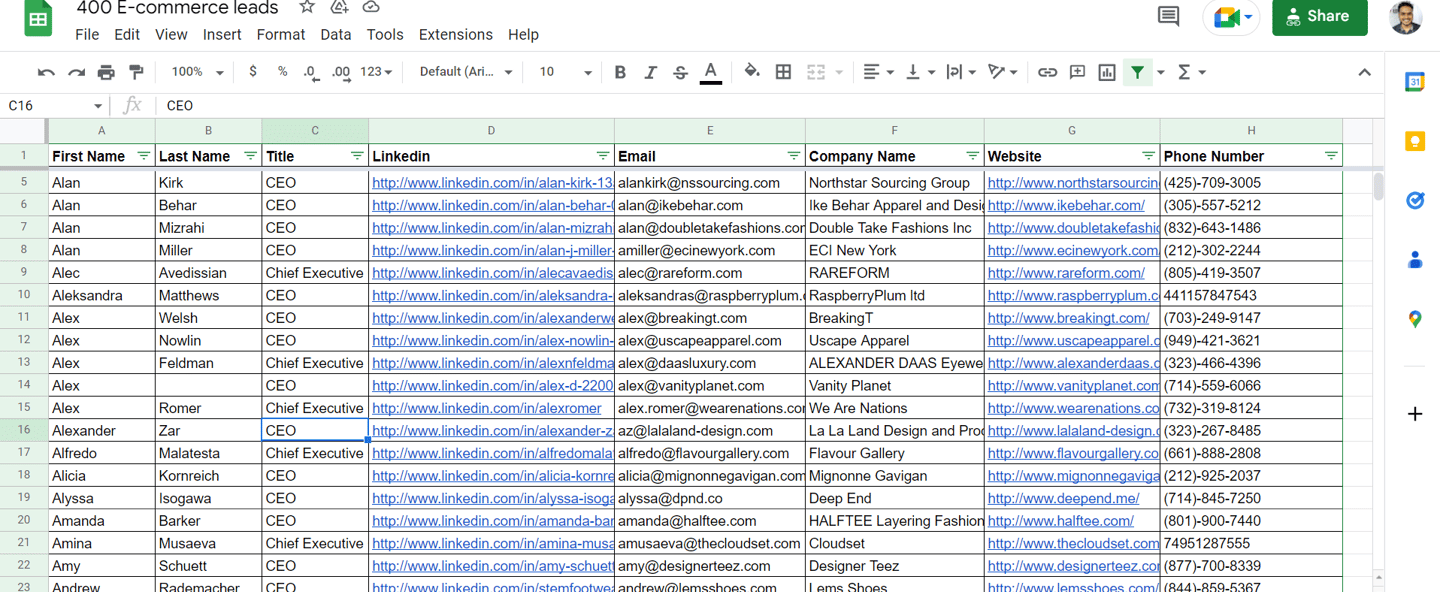Open the Phone Number column filter
The width and height of the screenshot is (1440, 592).
click(1331, 156)
